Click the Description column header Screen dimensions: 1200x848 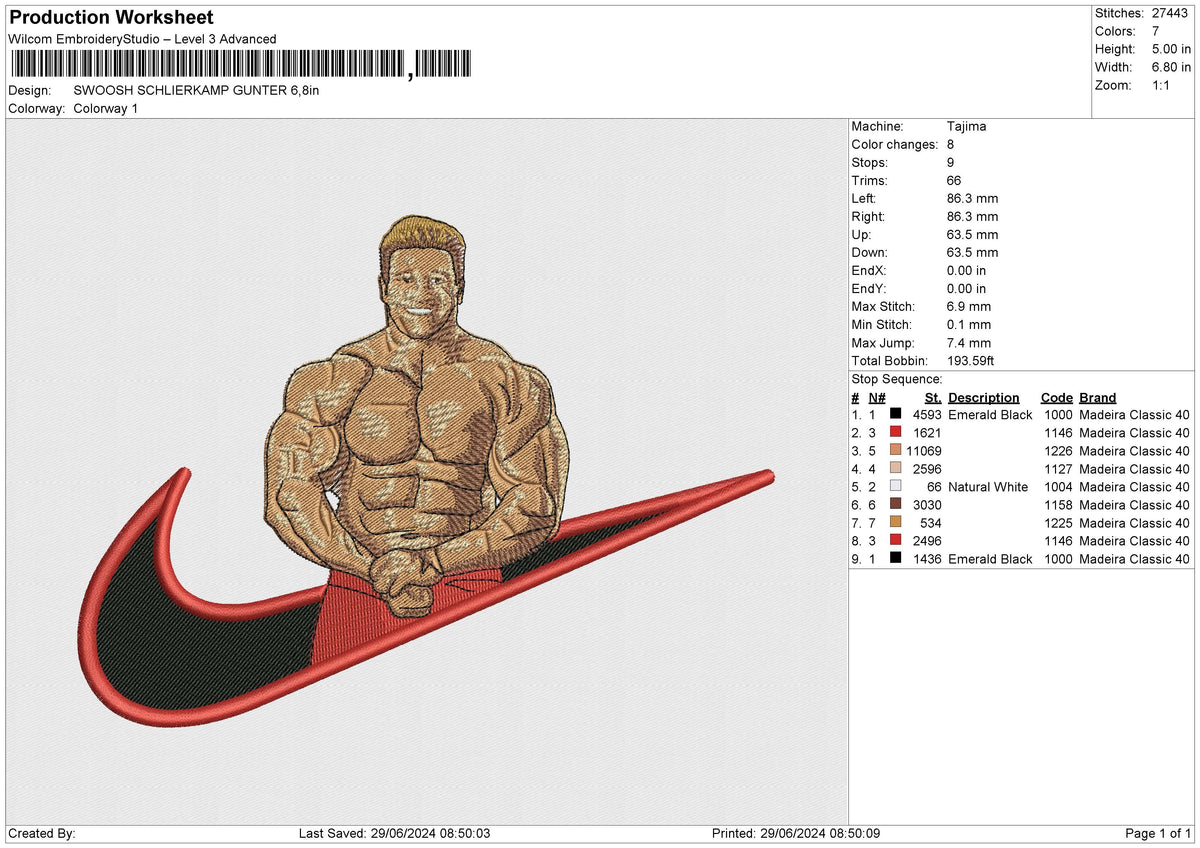pos(984,397)
